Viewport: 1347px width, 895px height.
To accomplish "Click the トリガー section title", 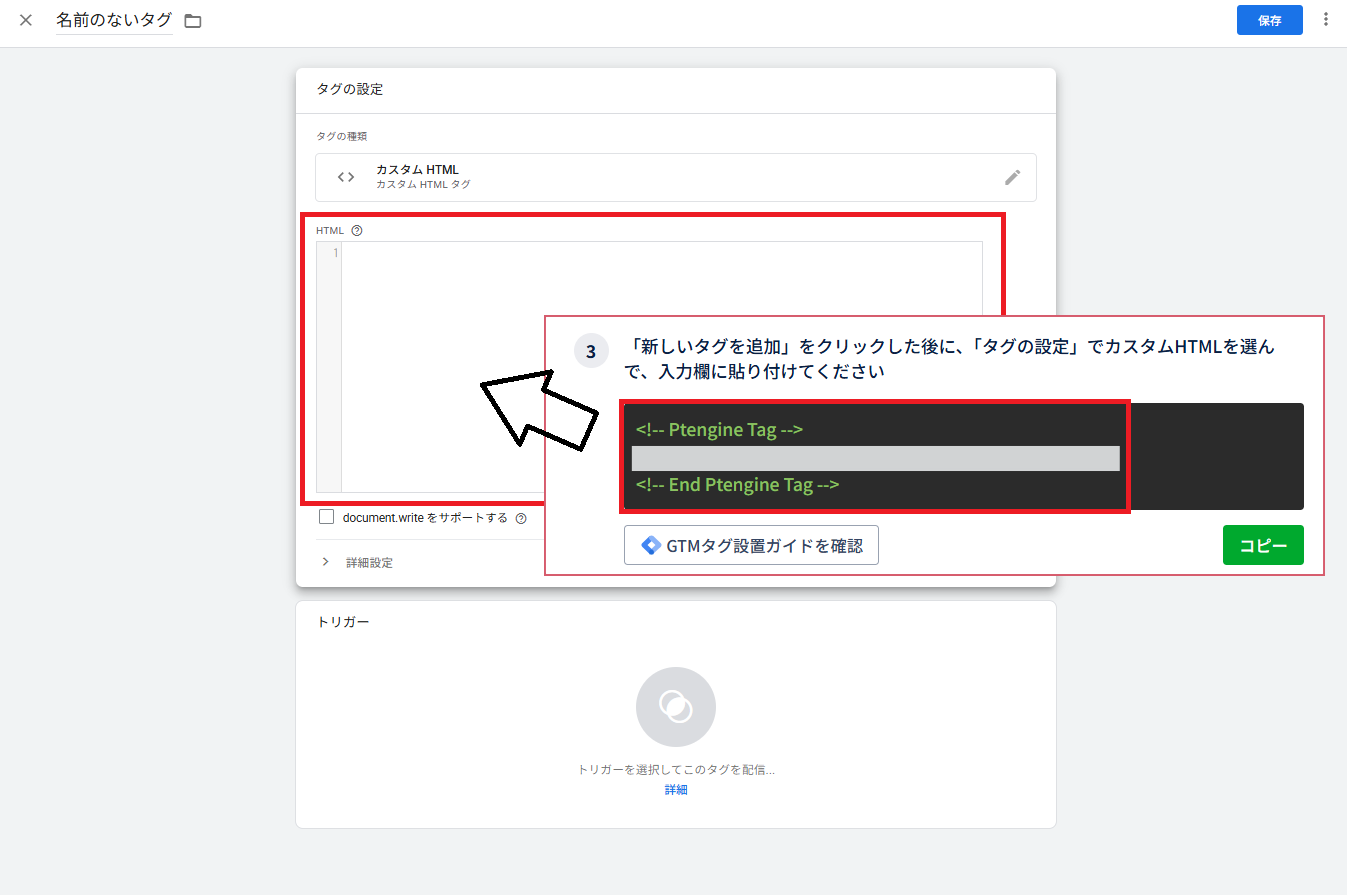I will tap(343, 622).
